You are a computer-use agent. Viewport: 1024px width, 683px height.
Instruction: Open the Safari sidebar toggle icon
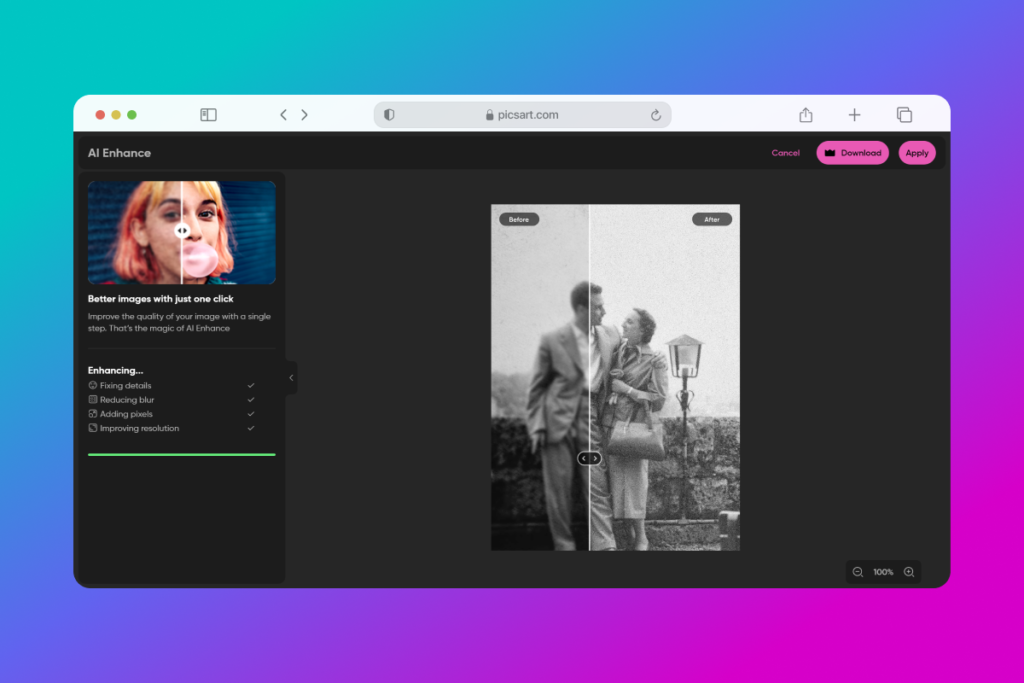[208, 115]
